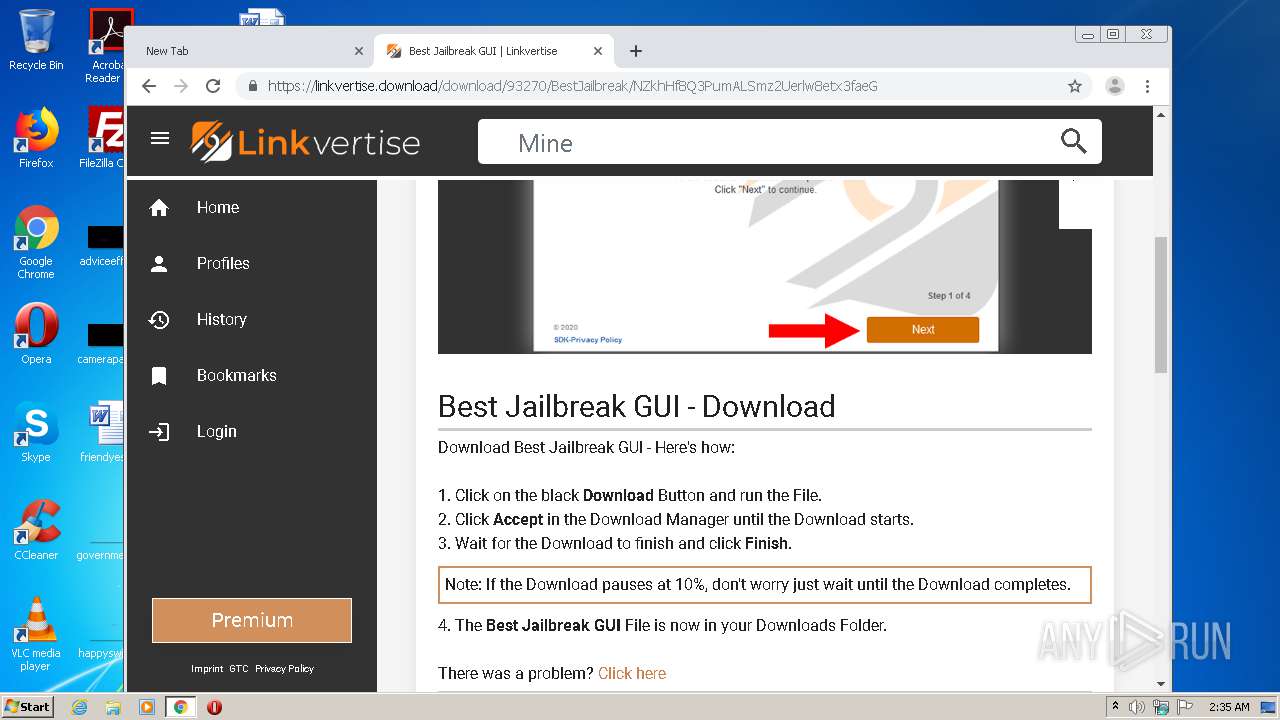Click the Profiles person icon
Screen dimensions: 1280x720
159,264
